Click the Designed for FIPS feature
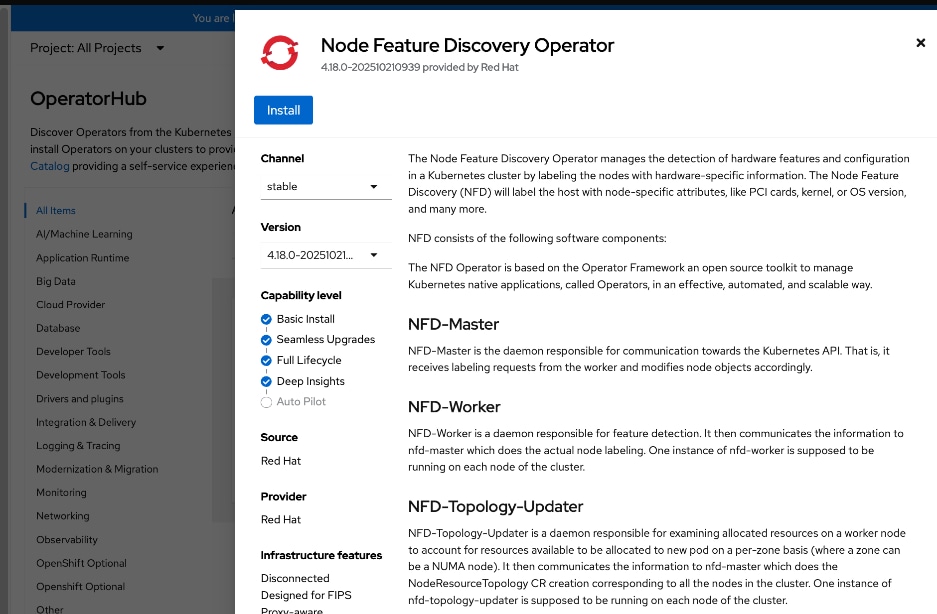937x614 pixels. point(306,595)
